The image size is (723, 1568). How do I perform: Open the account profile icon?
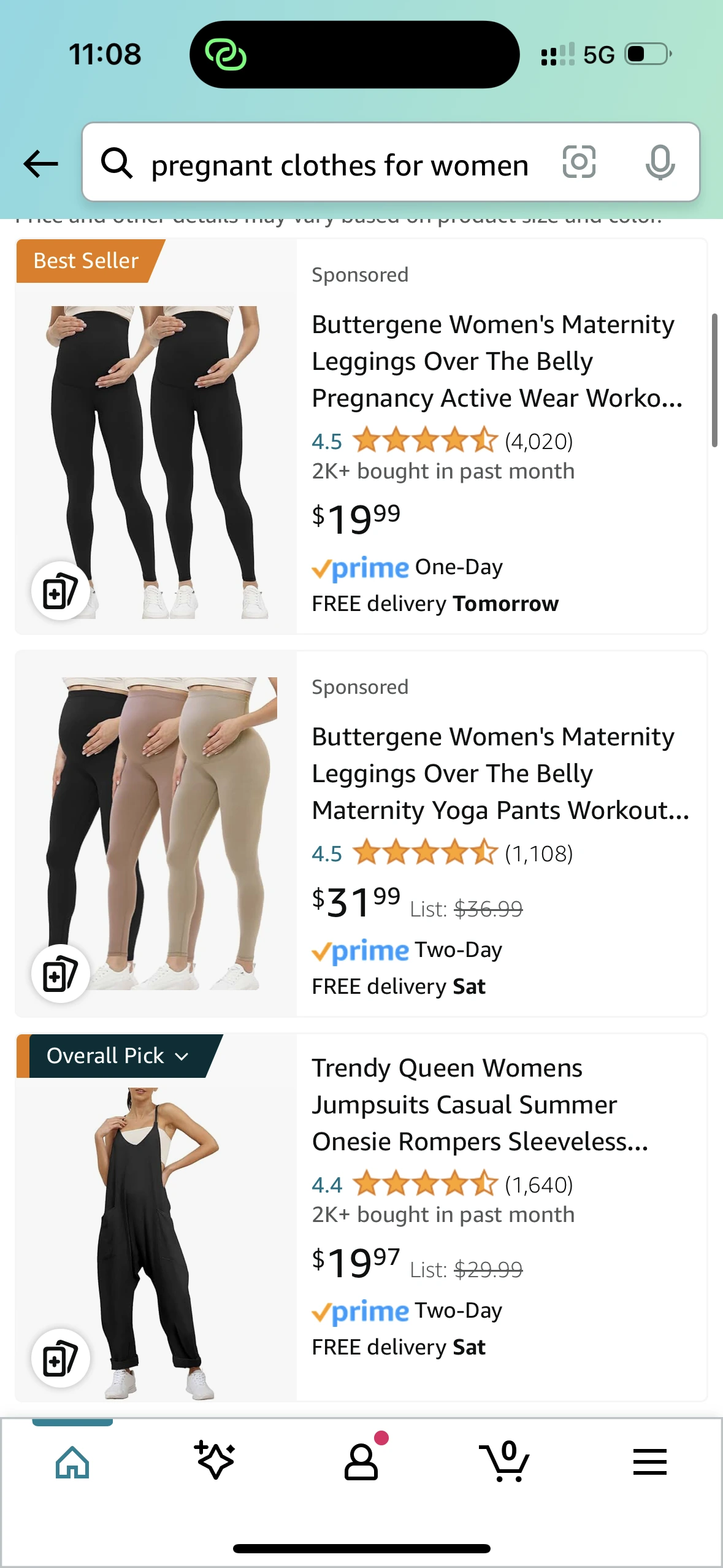pyautogui.click(x=362, y=1462)
